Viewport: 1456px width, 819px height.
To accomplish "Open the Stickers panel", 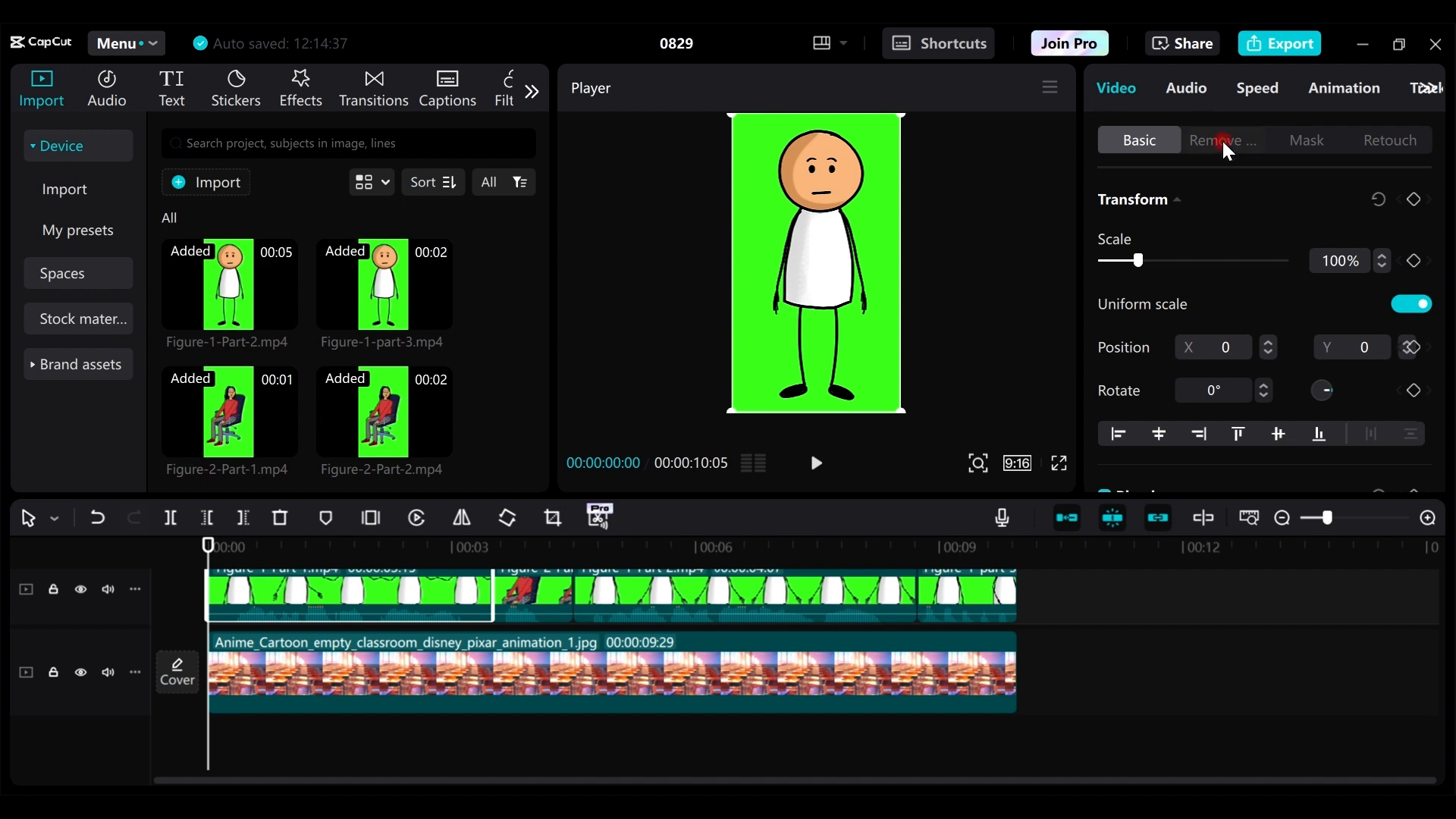I will point(236,89).
